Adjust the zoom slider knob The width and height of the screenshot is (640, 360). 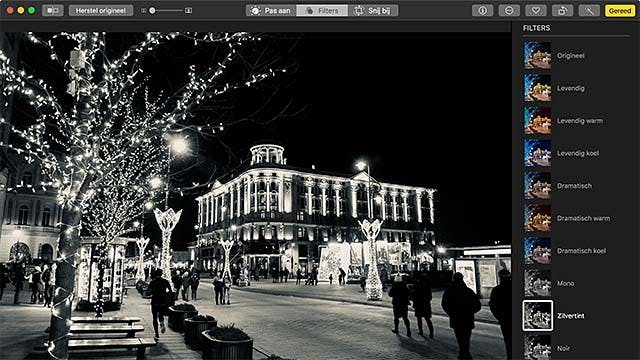(152, 11)
